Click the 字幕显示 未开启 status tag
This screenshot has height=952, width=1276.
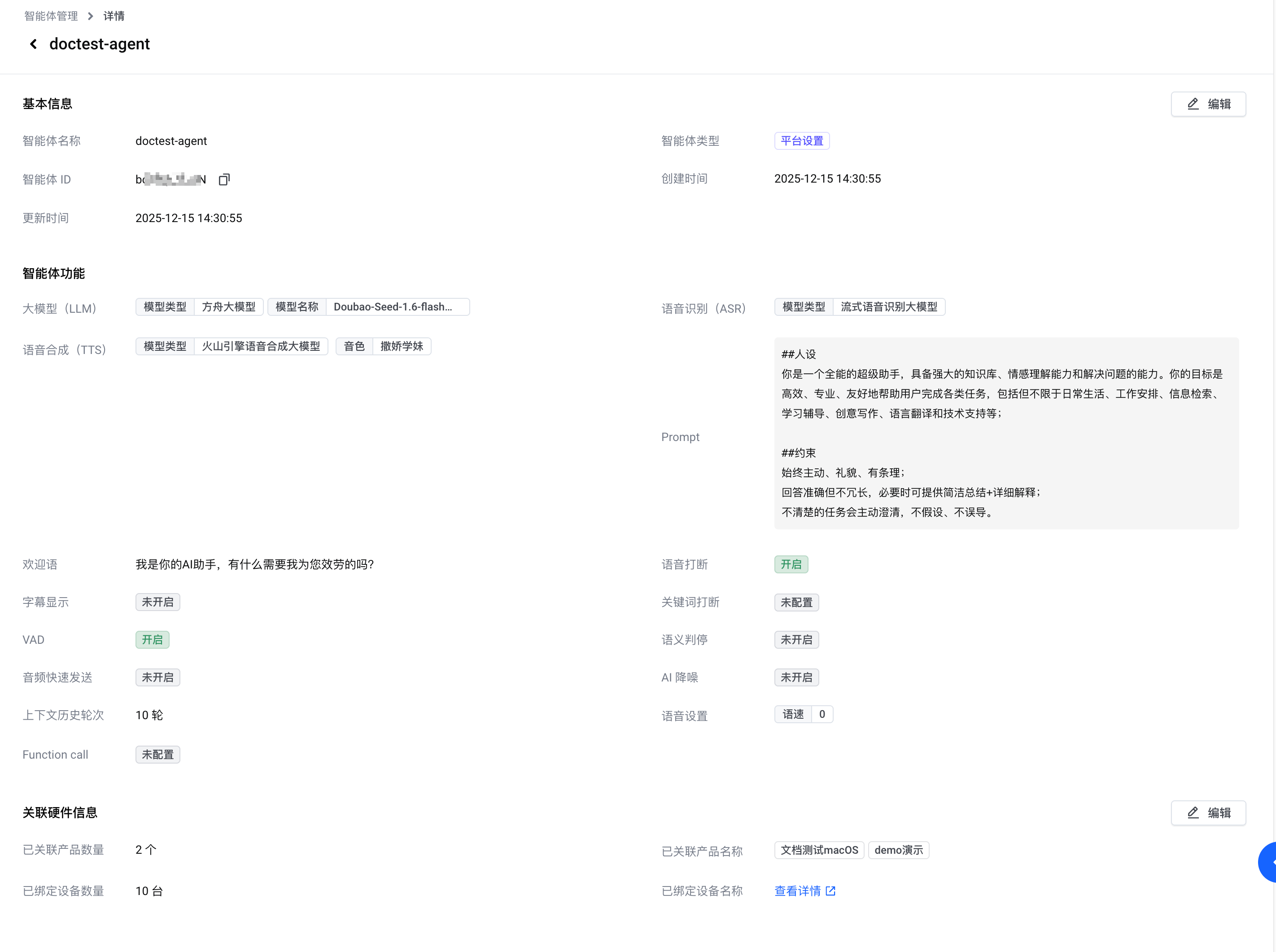(x=157, y=602)
